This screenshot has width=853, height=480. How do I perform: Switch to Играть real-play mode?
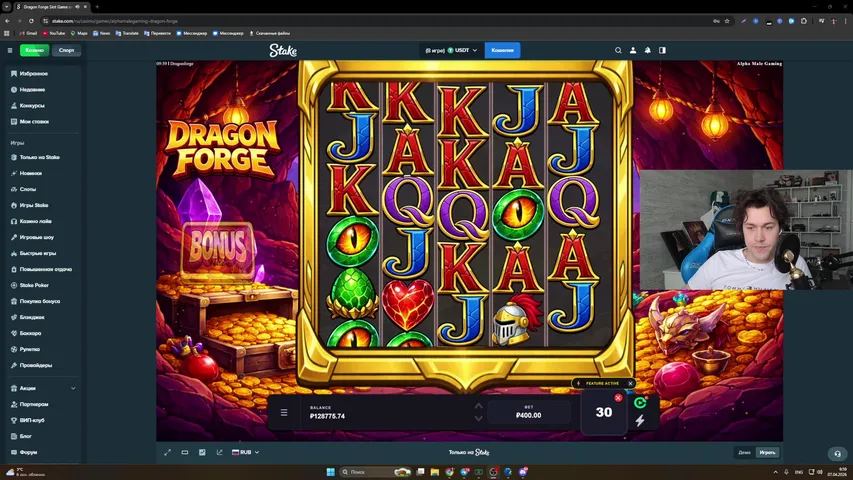[766, 452]
